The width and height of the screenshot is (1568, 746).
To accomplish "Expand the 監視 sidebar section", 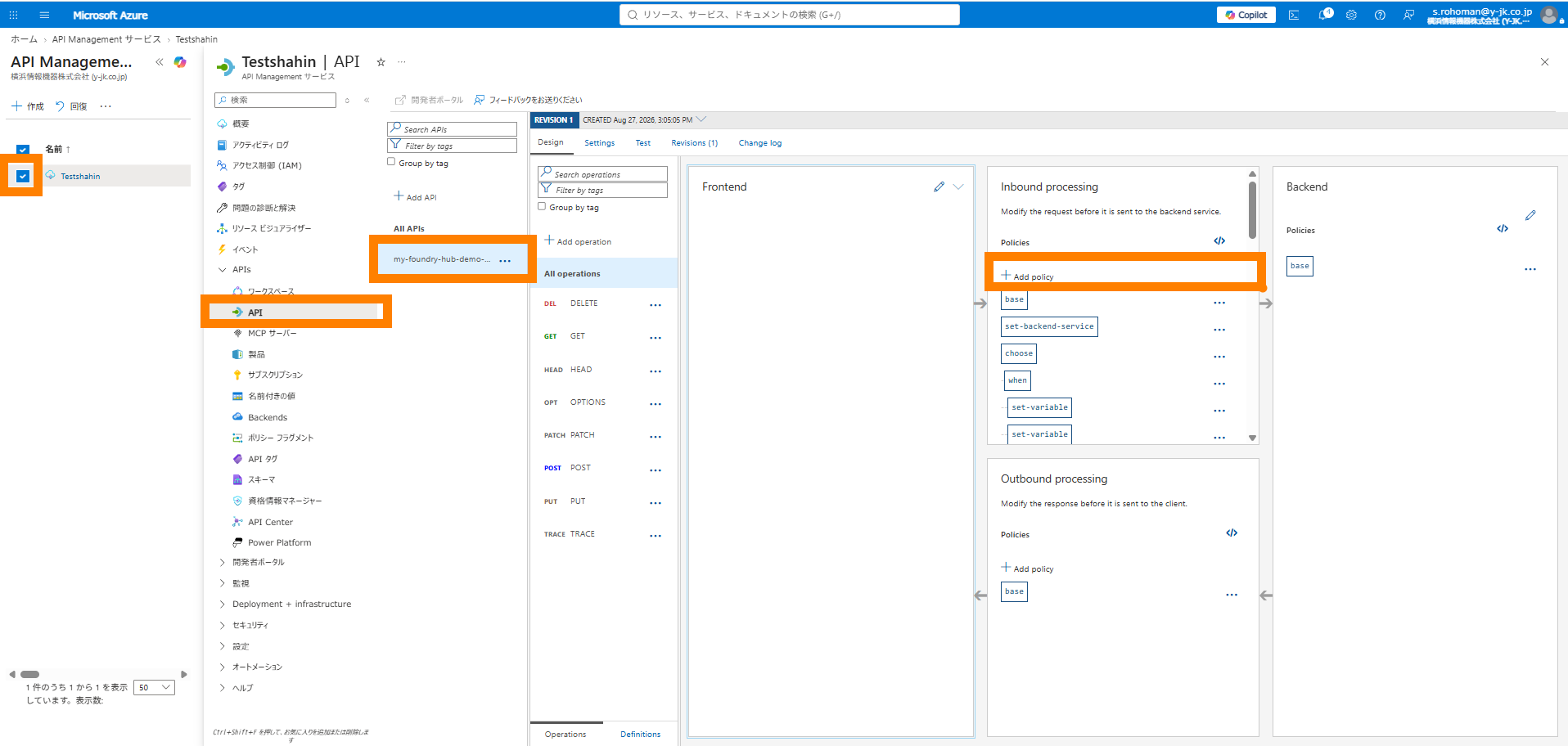I will pos(222,583).
